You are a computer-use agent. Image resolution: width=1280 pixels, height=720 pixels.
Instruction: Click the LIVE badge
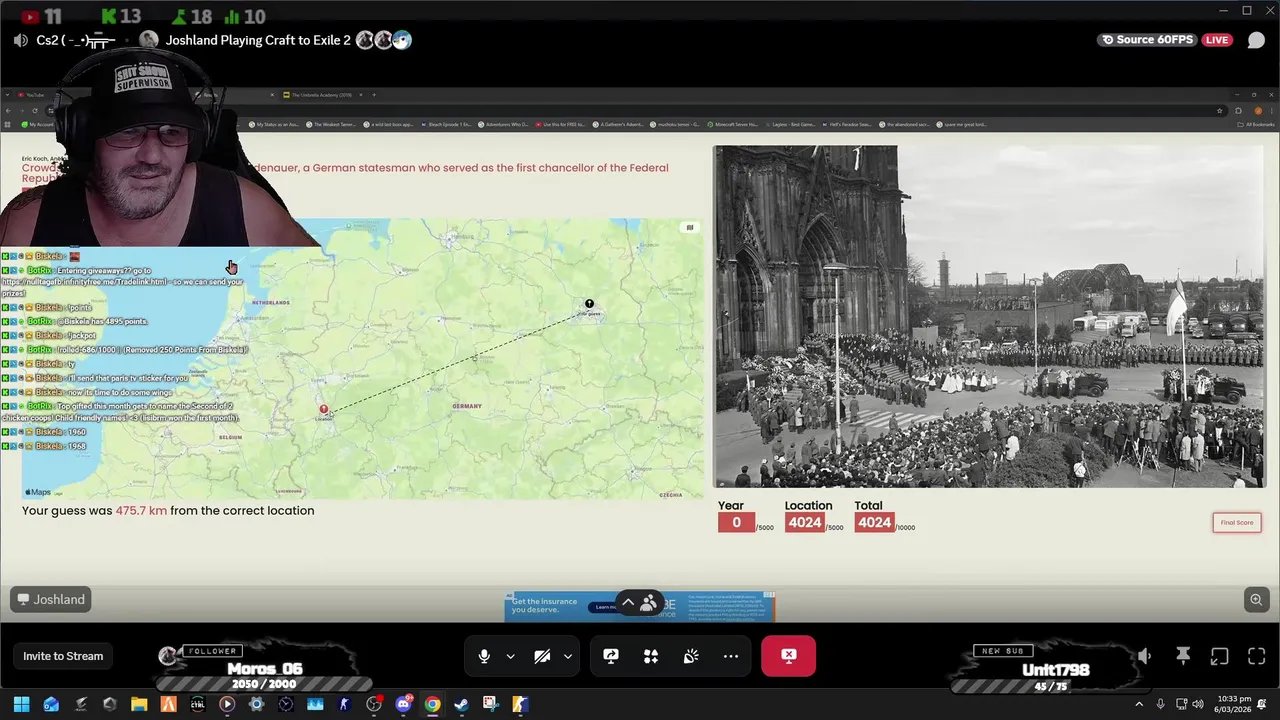pos(1217,40)
